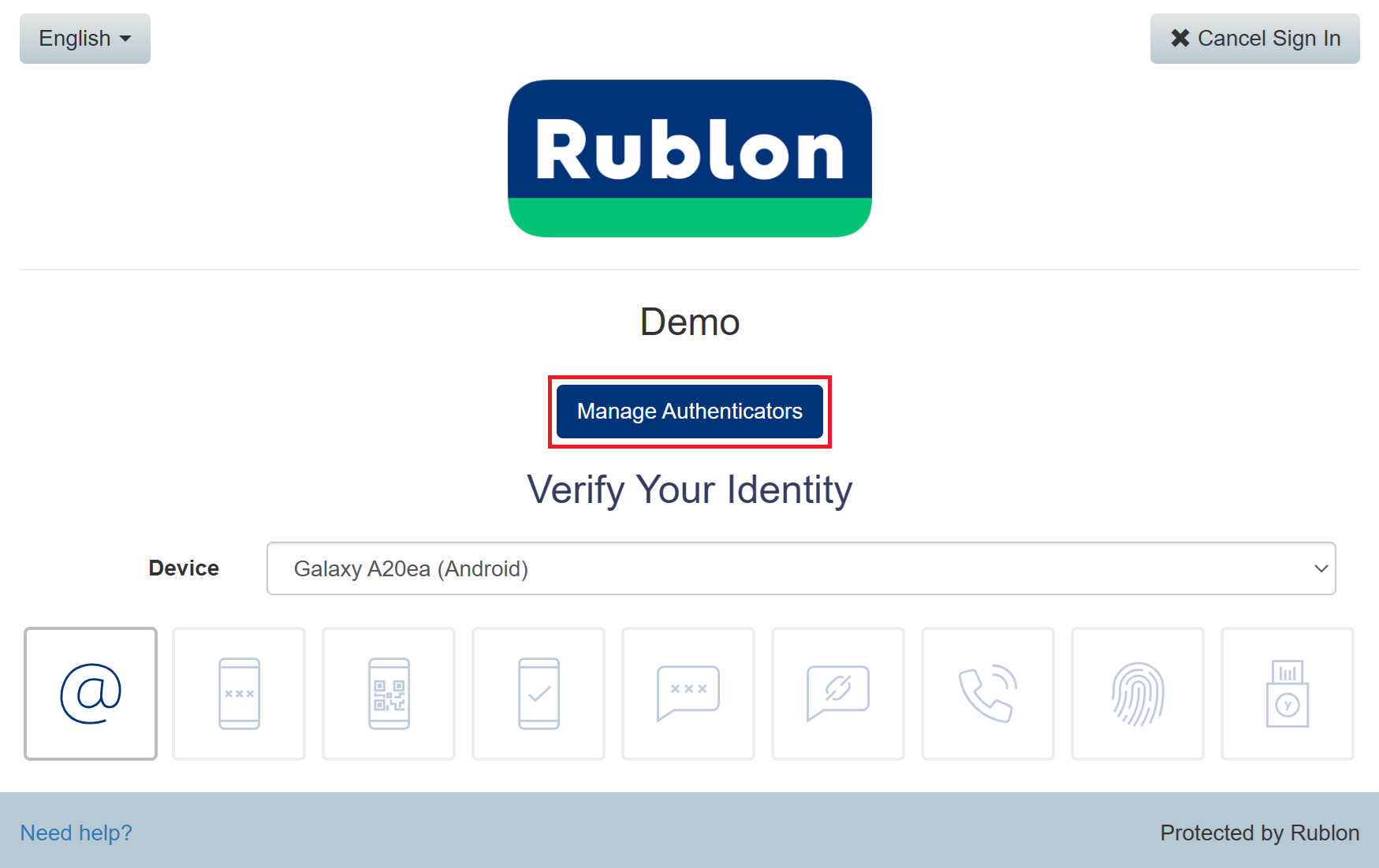The image size is (1379, 868).
Task: Select the QR code authentication method
Action: 389,694
